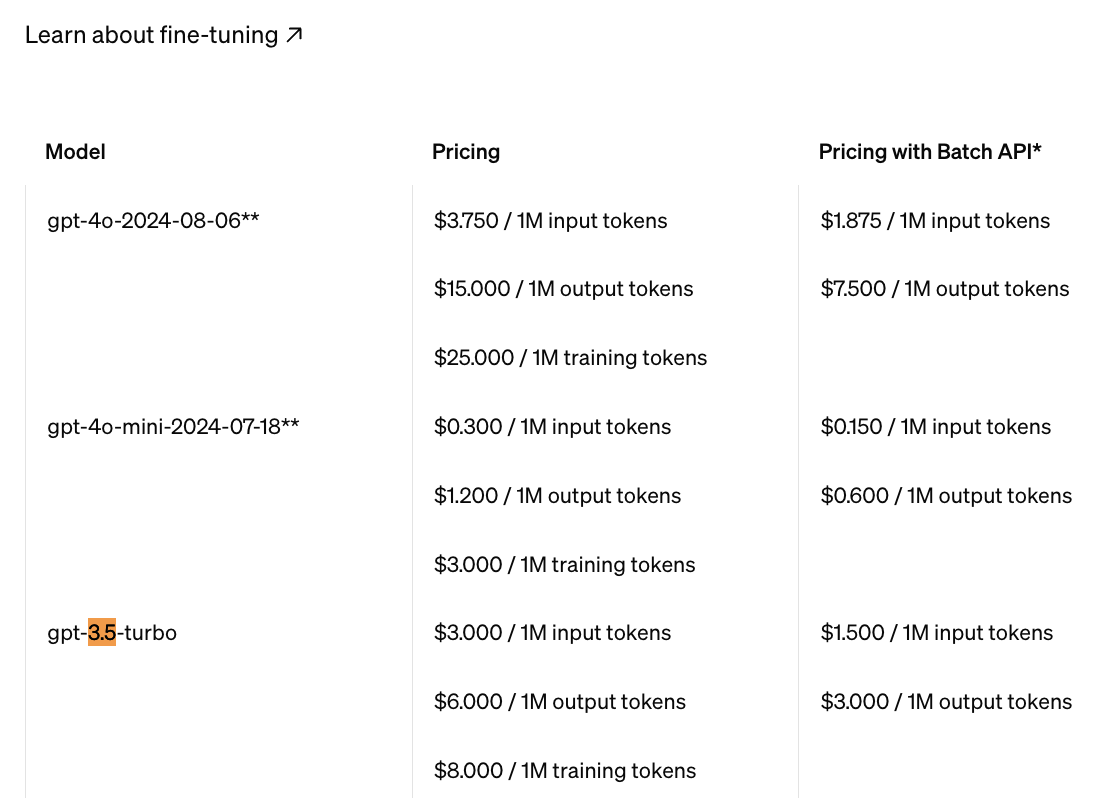This screenshot has height=798, width=1120.
Task: Click the $8.000 / 1M training tokens price
Action: (x=565, y=771)
